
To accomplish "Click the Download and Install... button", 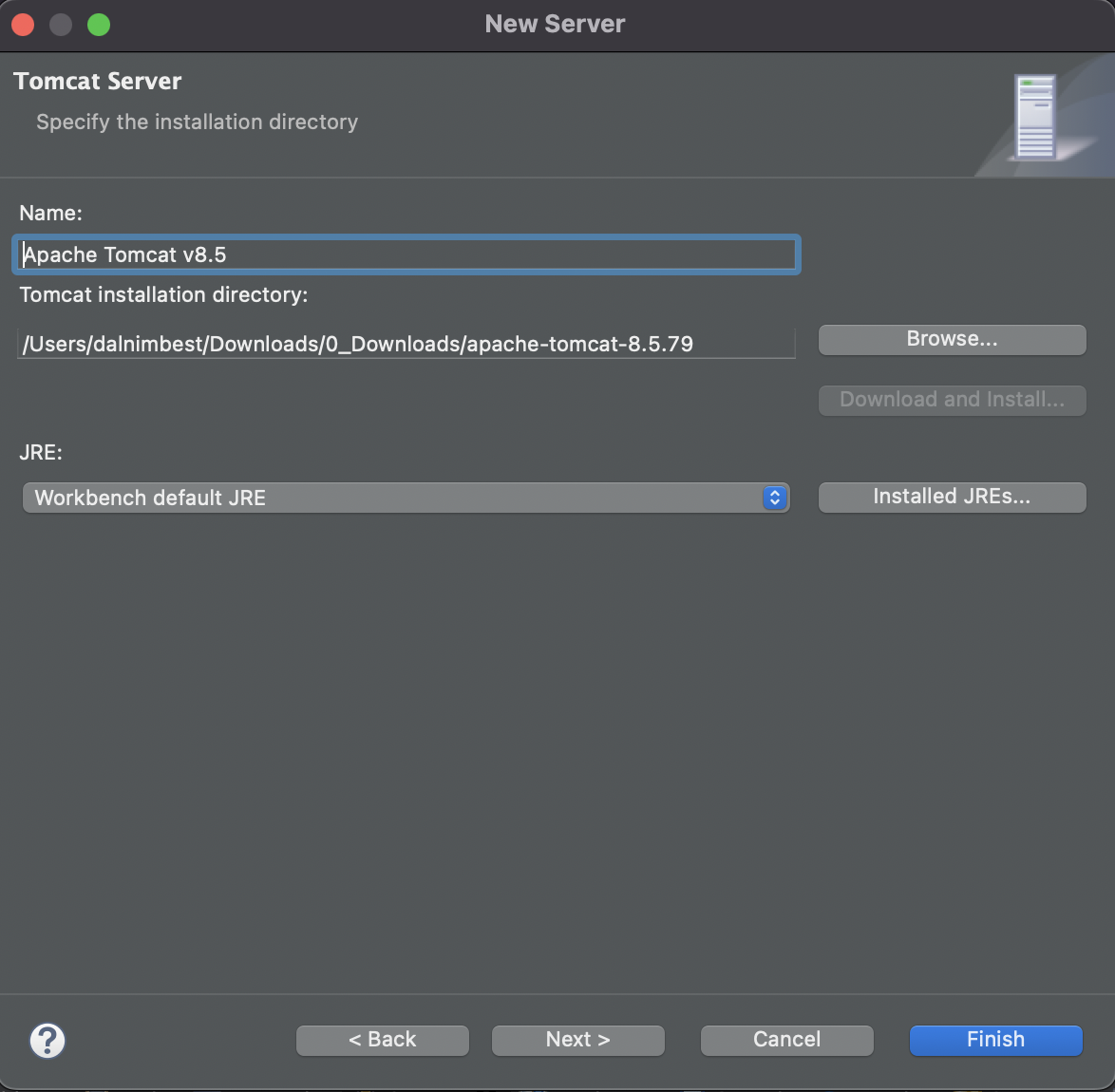I will click(953, 400).
